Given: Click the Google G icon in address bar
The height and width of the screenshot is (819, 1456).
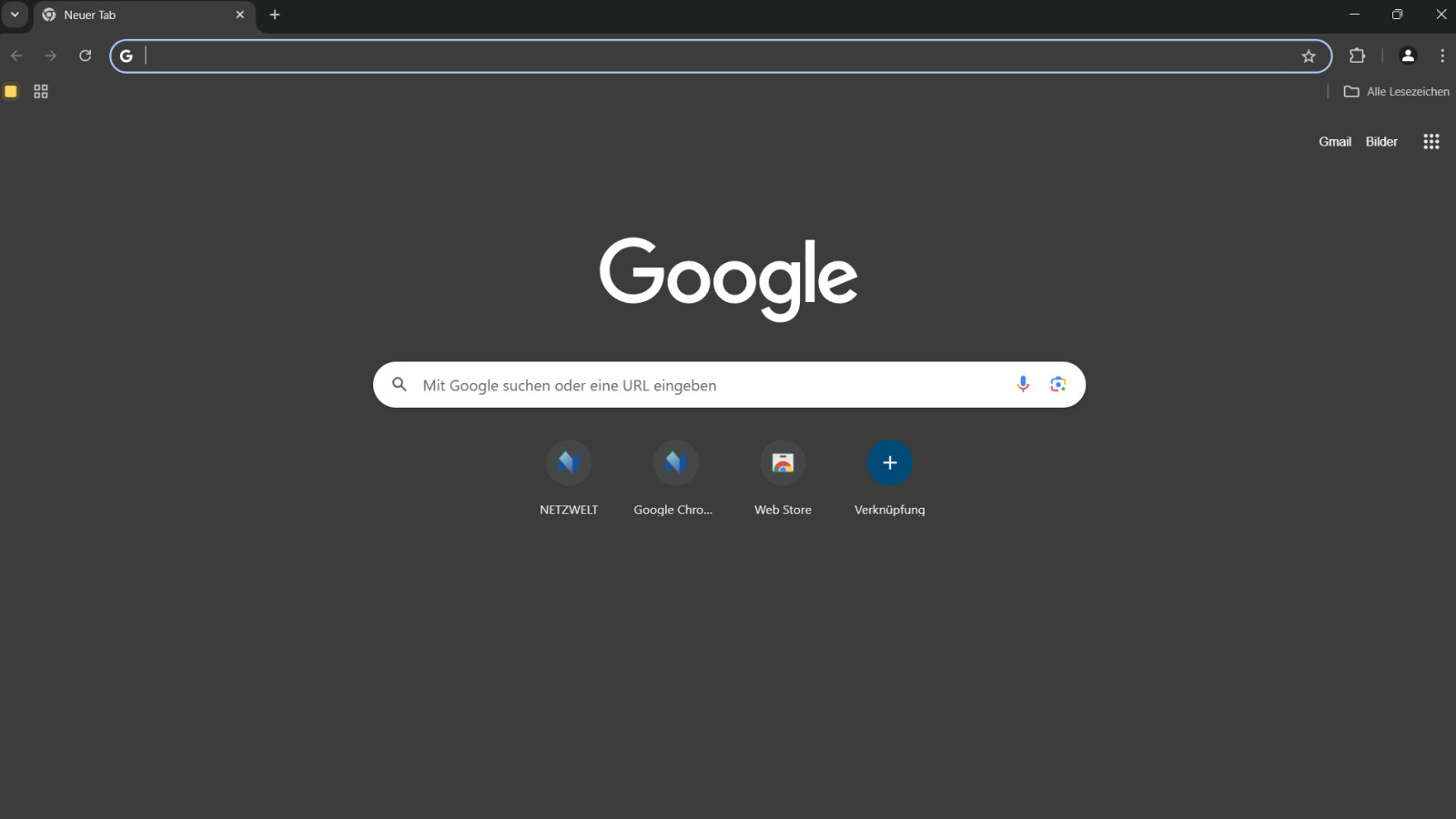Looking at the screenshot, I should (x=126, y=56).
